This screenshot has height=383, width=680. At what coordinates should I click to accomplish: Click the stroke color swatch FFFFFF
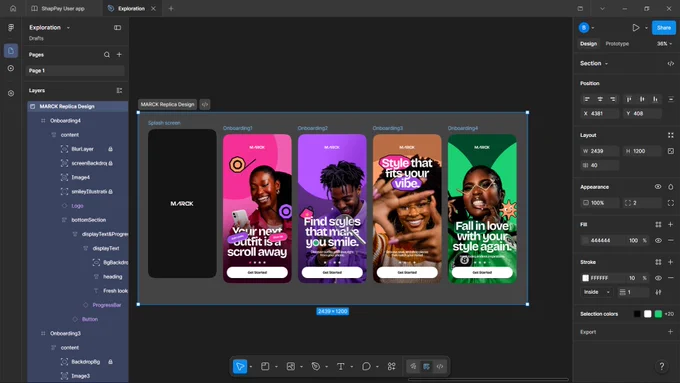click(585, 278)
